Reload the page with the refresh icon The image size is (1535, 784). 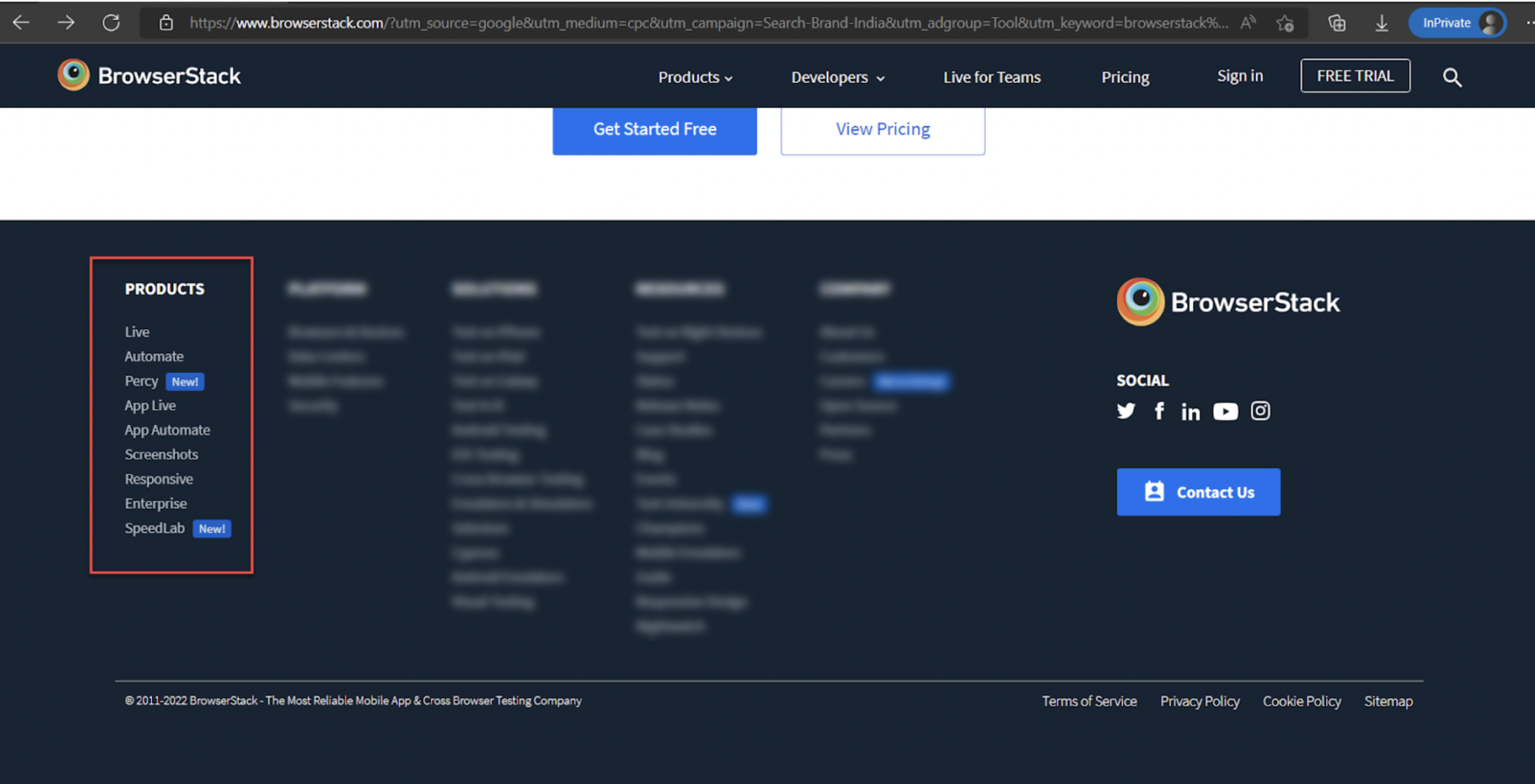coord(111,22)
